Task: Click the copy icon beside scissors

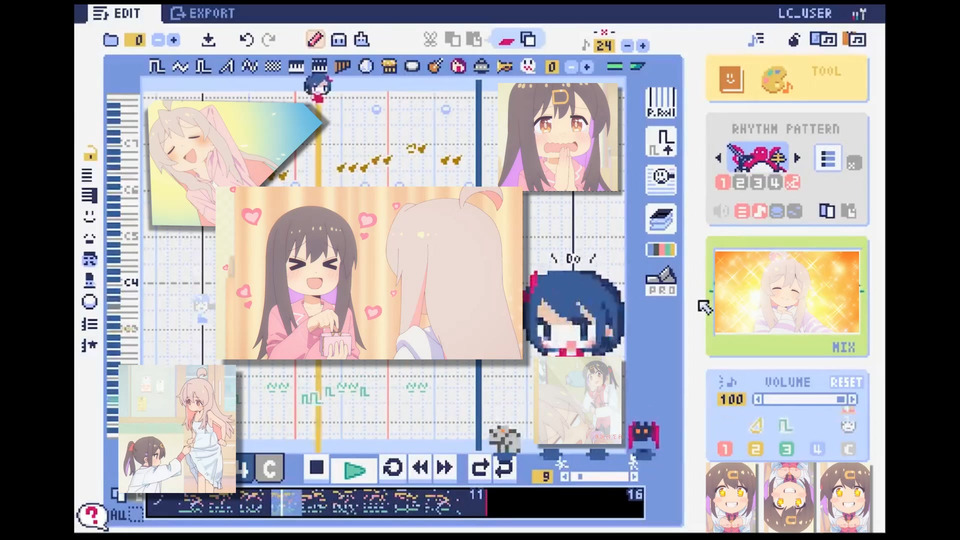Action: [452, 40]
